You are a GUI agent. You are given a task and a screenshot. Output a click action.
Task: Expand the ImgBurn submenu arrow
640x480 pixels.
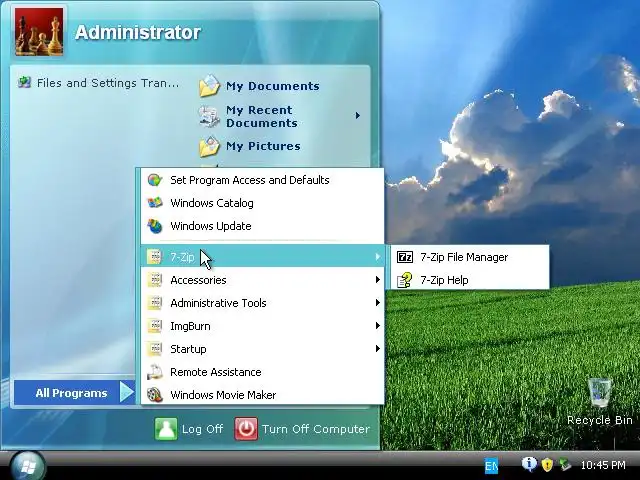pos(378,326)
